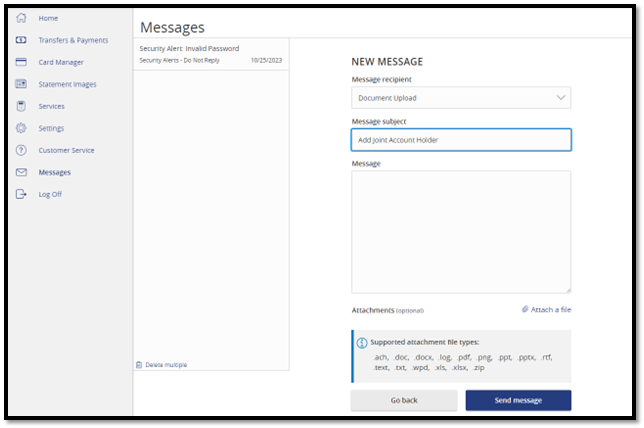
Task: Click the Services book icon
Action: [x=20, y=106]
